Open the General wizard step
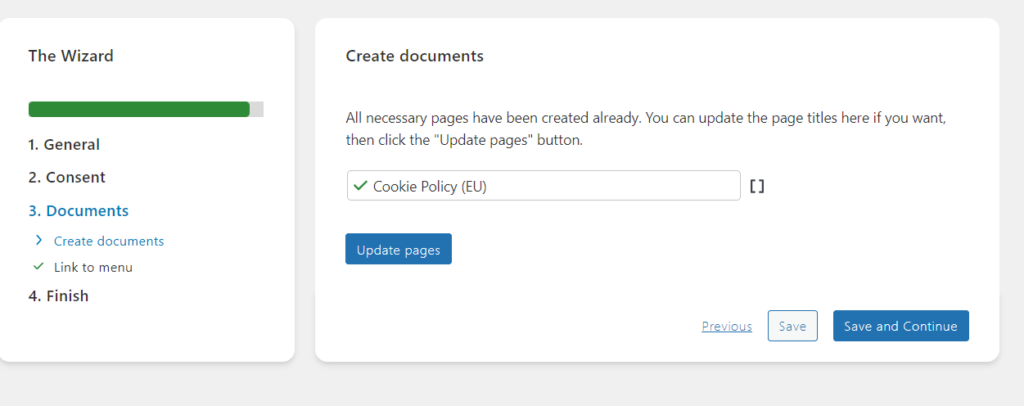This screenshot has width=1024, height=406. [x=64, y=144]
